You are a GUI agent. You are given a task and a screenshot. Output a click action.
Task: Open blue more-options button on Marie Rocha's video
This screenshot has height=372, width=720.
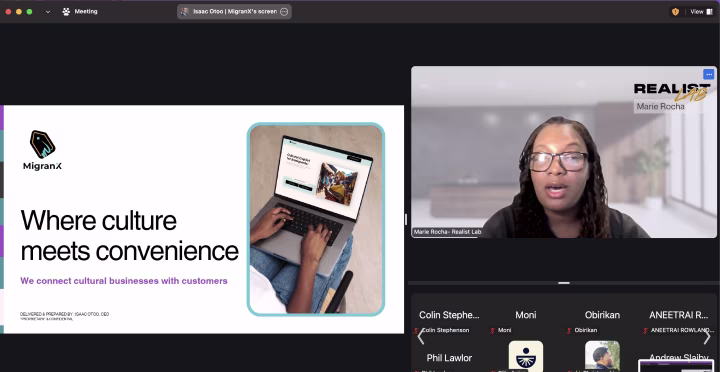tap(709, 74)
